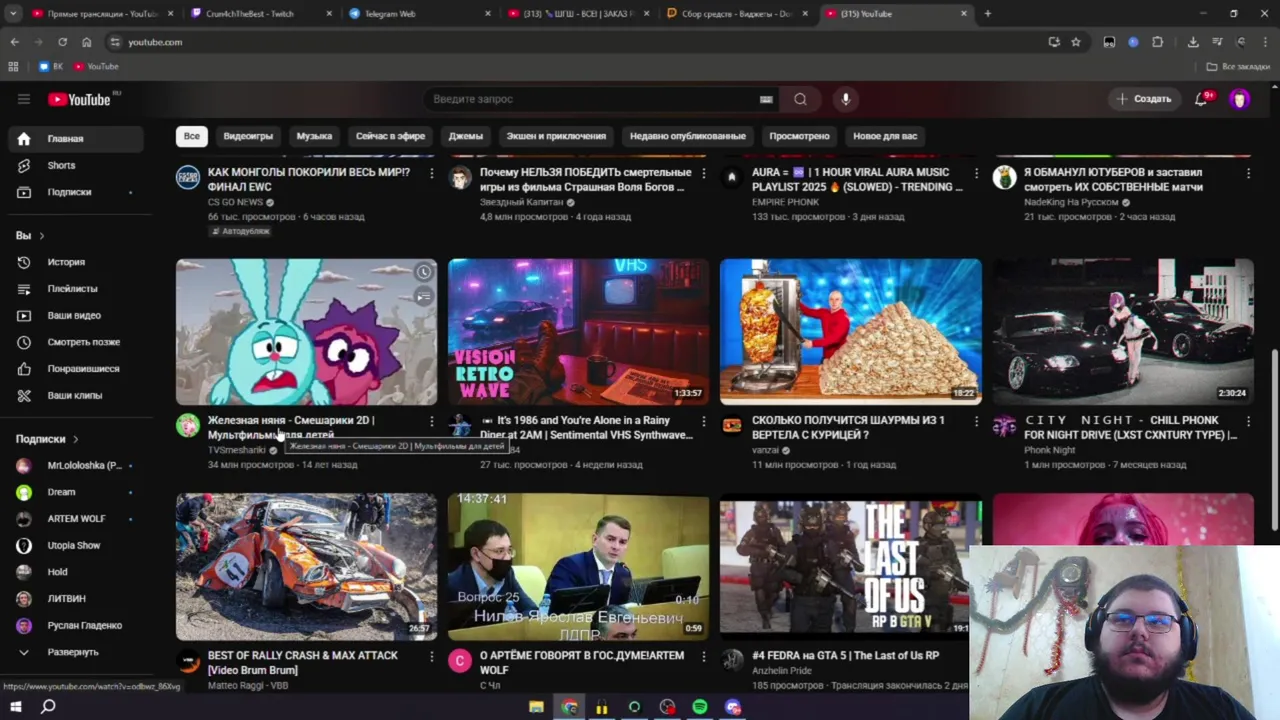Open the Руслан Гладенко subscription channel
The image size is (1280, 720).
coord(76,626)
